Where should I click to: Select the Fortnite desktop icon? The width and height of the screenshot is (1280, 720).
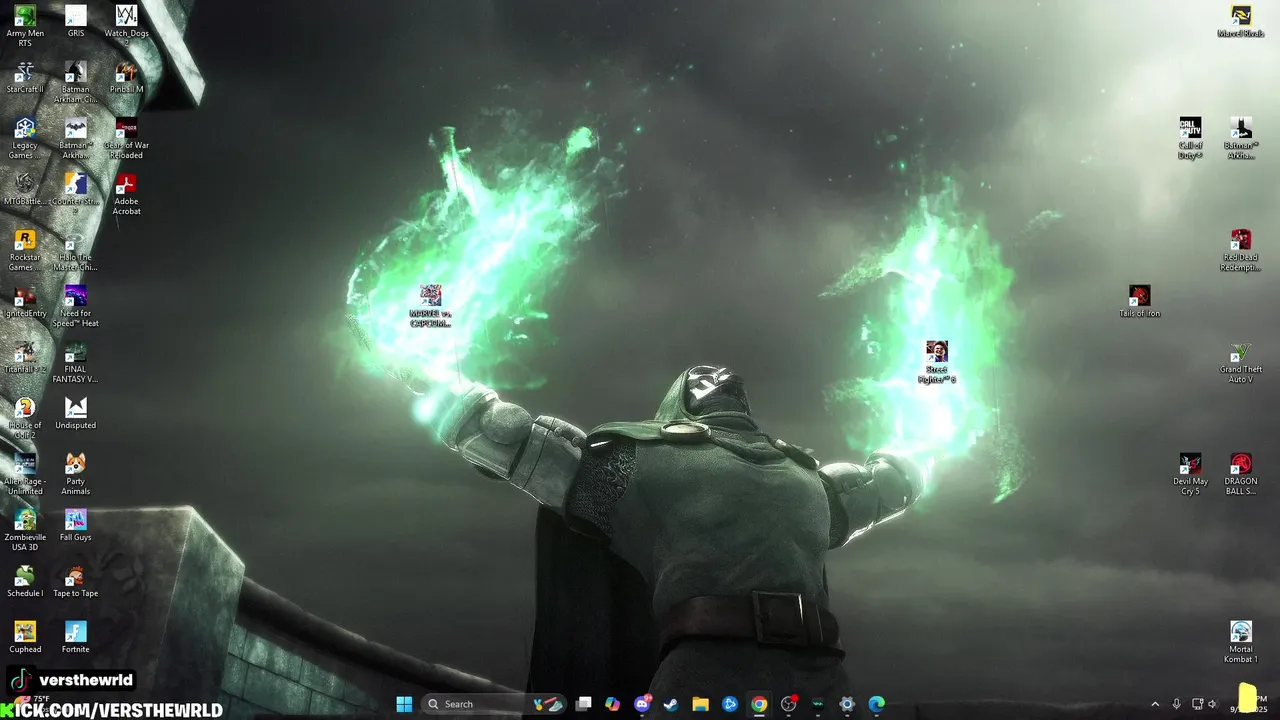(x=76, y=637)
